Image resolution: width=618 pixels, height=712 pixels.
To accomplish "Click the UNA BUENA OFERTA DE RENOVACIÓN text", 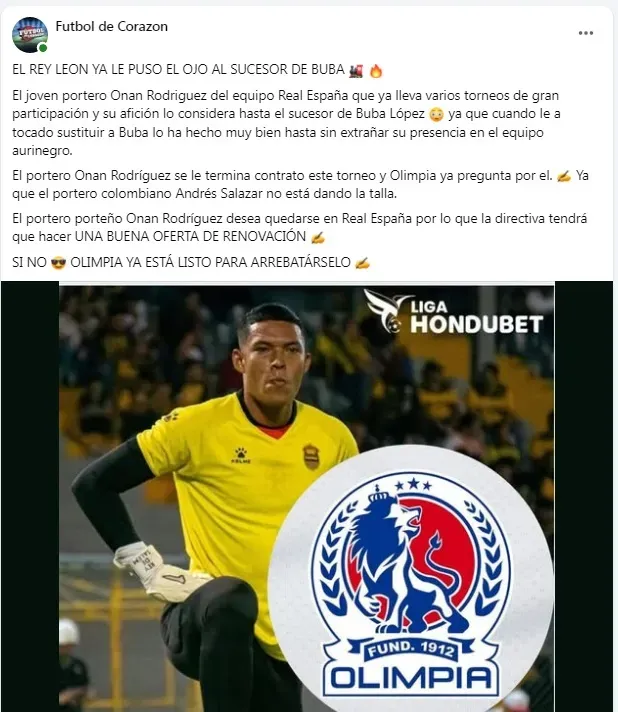I will [190, 237].
